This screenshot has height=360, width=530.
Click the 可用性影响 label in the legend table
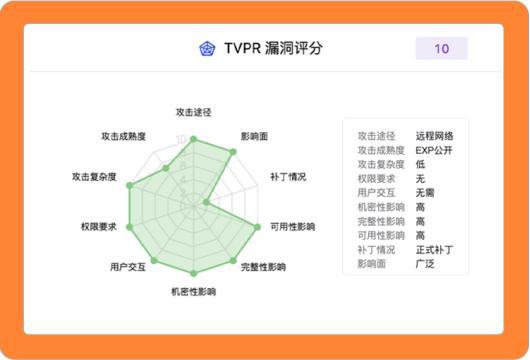coord(381,235)
